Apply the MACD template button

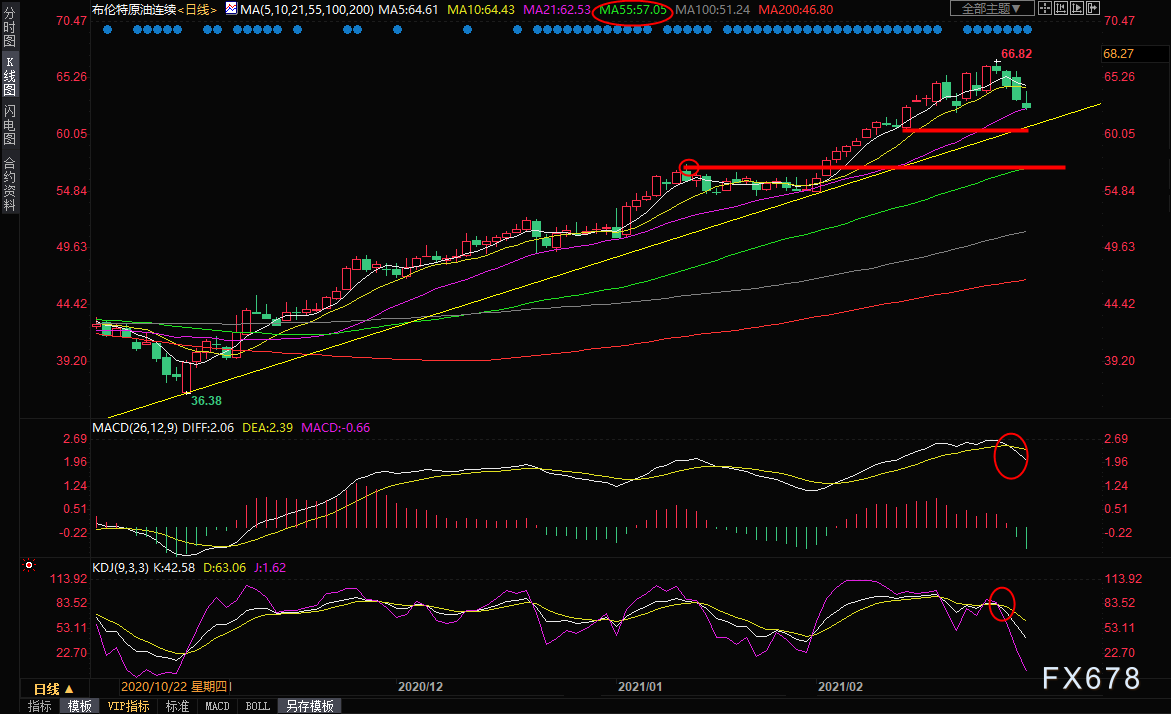pos(217,706)
